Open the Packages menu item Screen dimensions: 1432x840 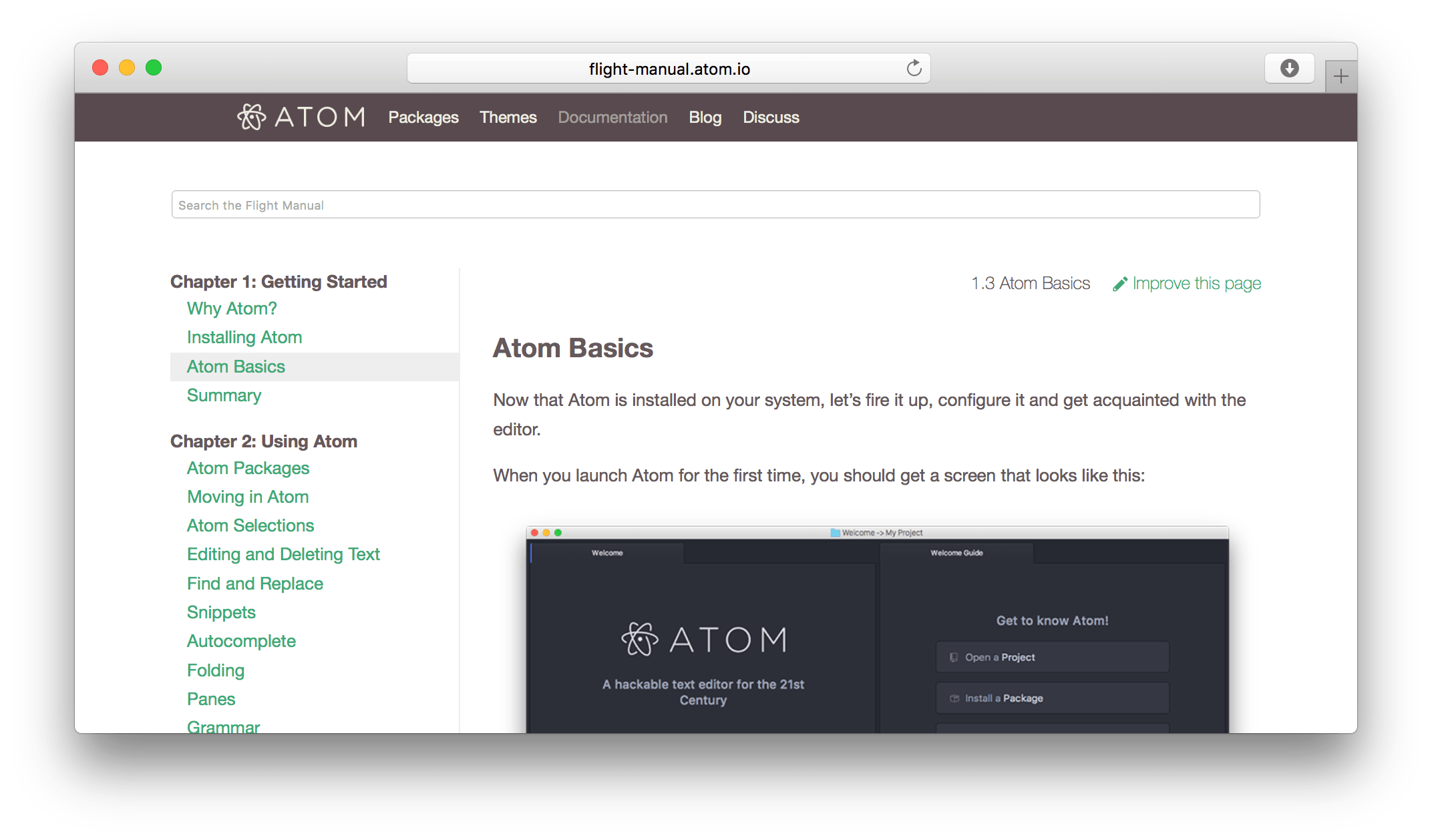click(423, 117)
